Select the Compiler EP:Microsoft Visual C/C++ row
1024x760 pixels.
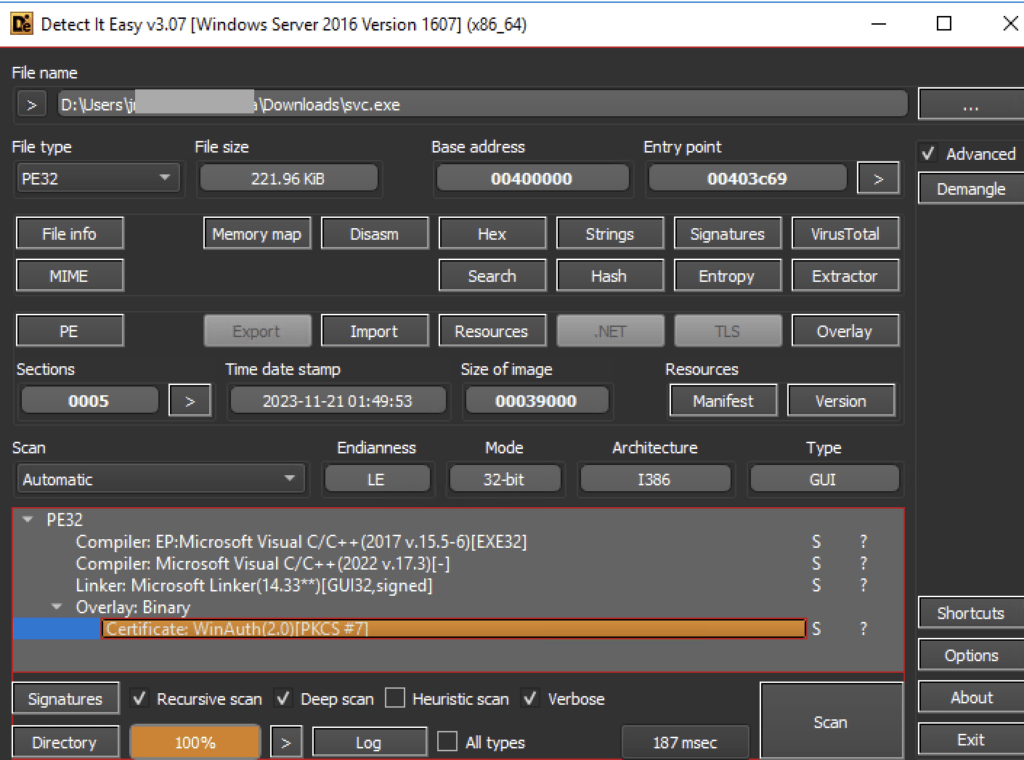[301, 542]
